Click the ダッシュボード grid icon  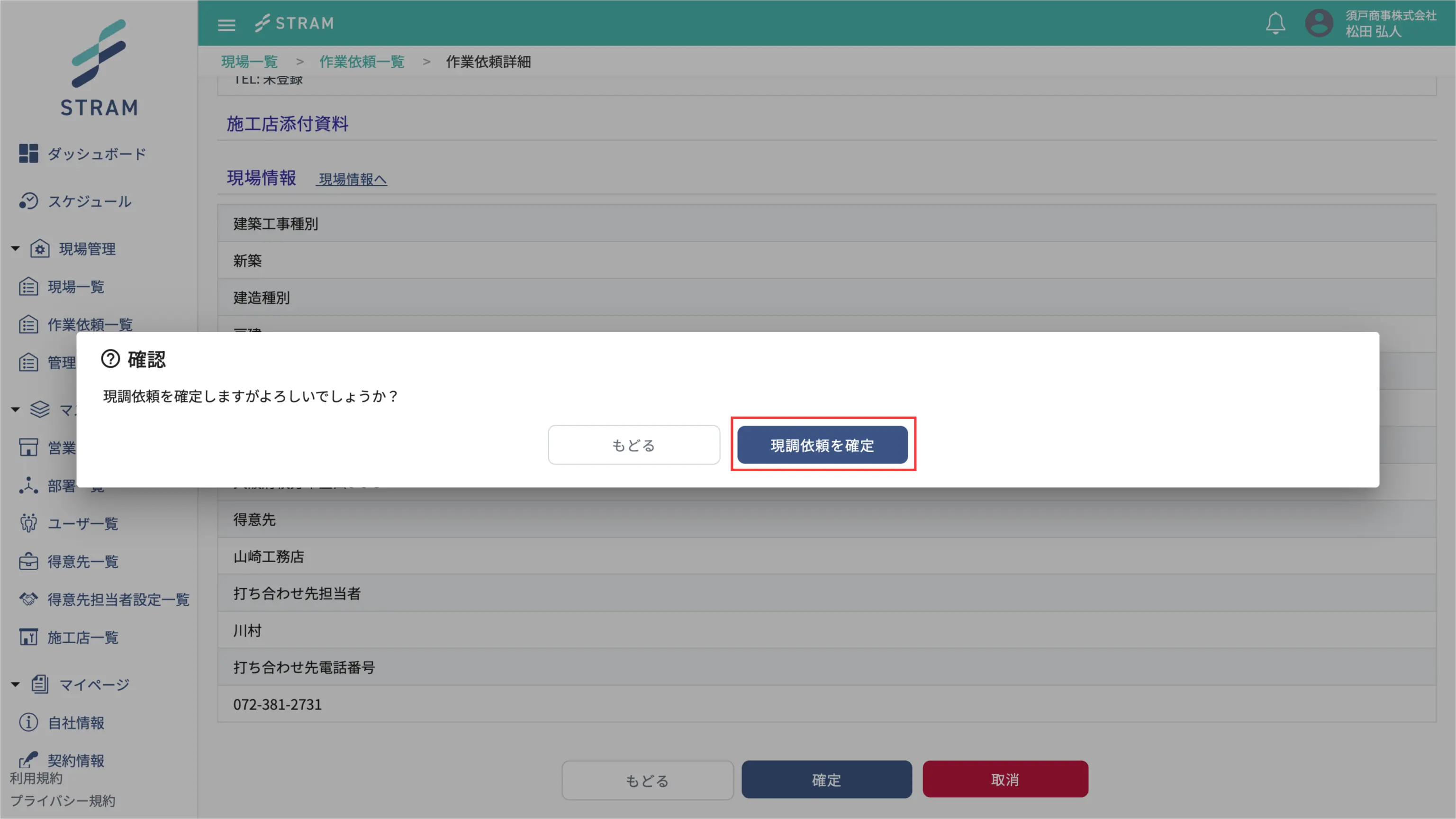click(x=28, y=153)
